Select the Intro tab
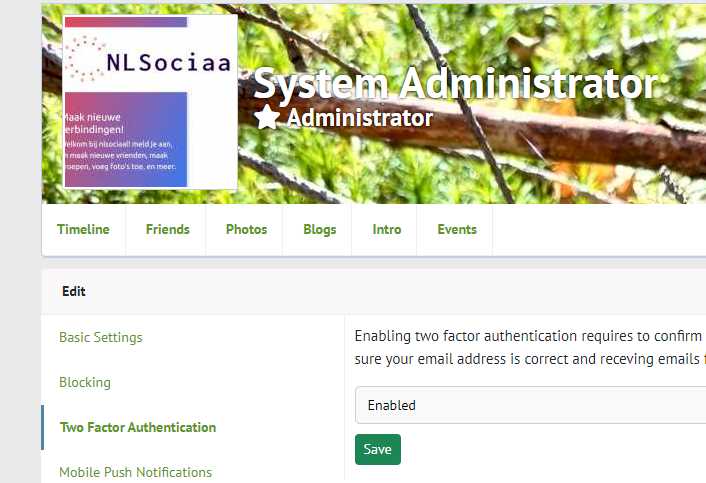 point(387,230)
